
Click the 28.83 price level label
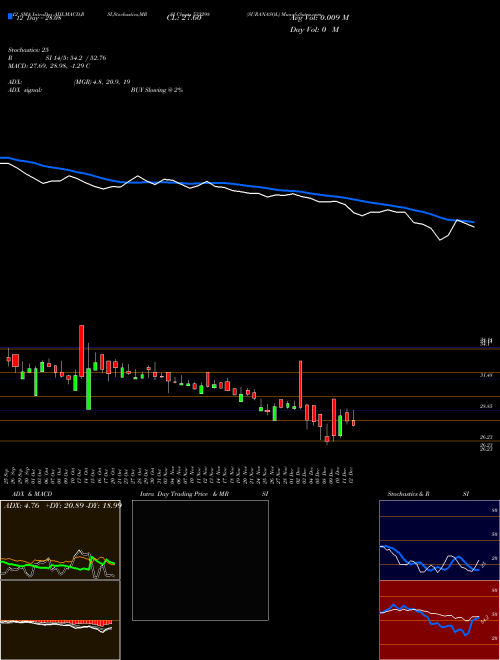pyautogui.click(x=486, y=406)
